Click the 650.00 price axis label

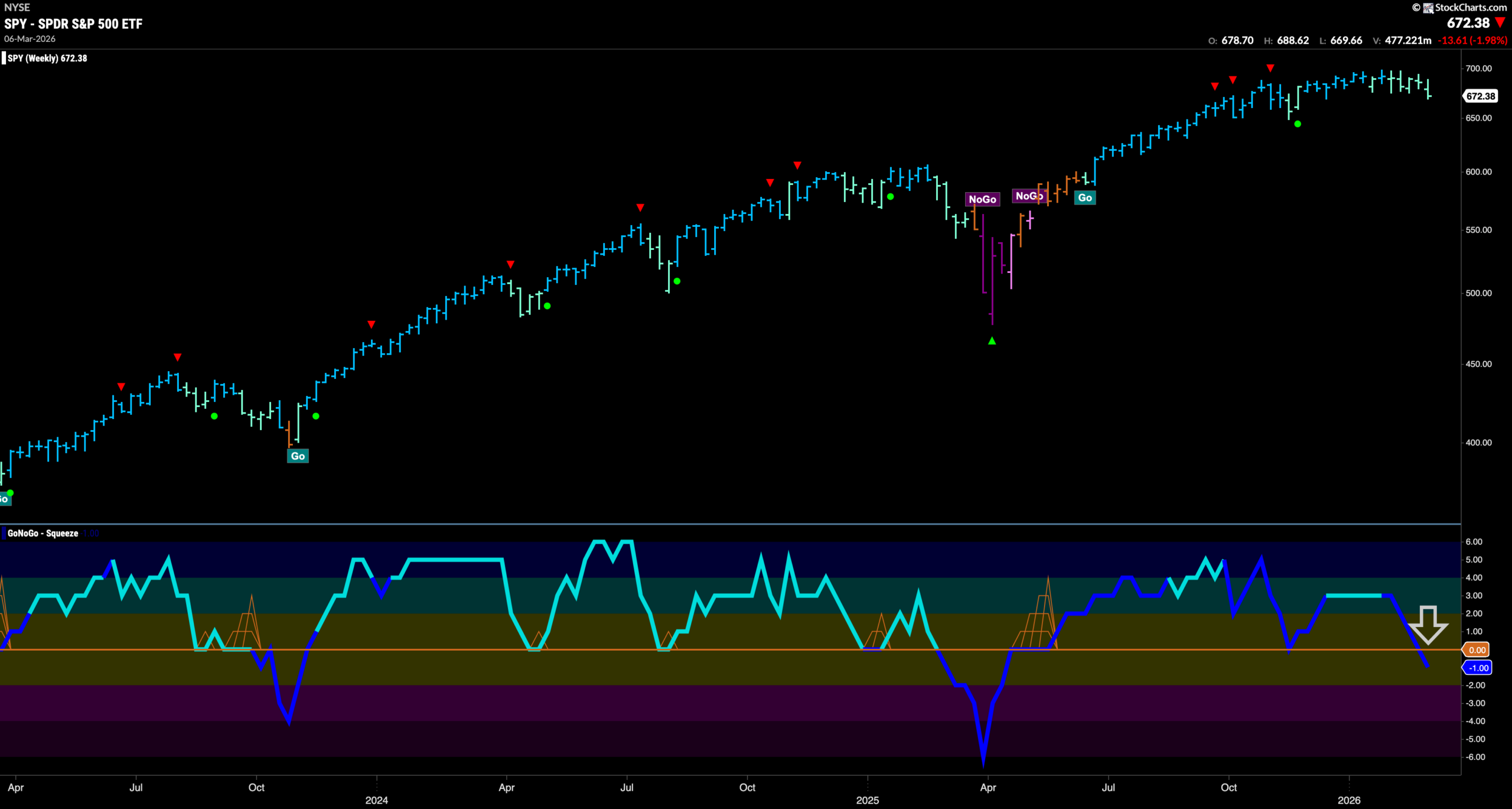pyautogui.click(x=1478, y=118)
